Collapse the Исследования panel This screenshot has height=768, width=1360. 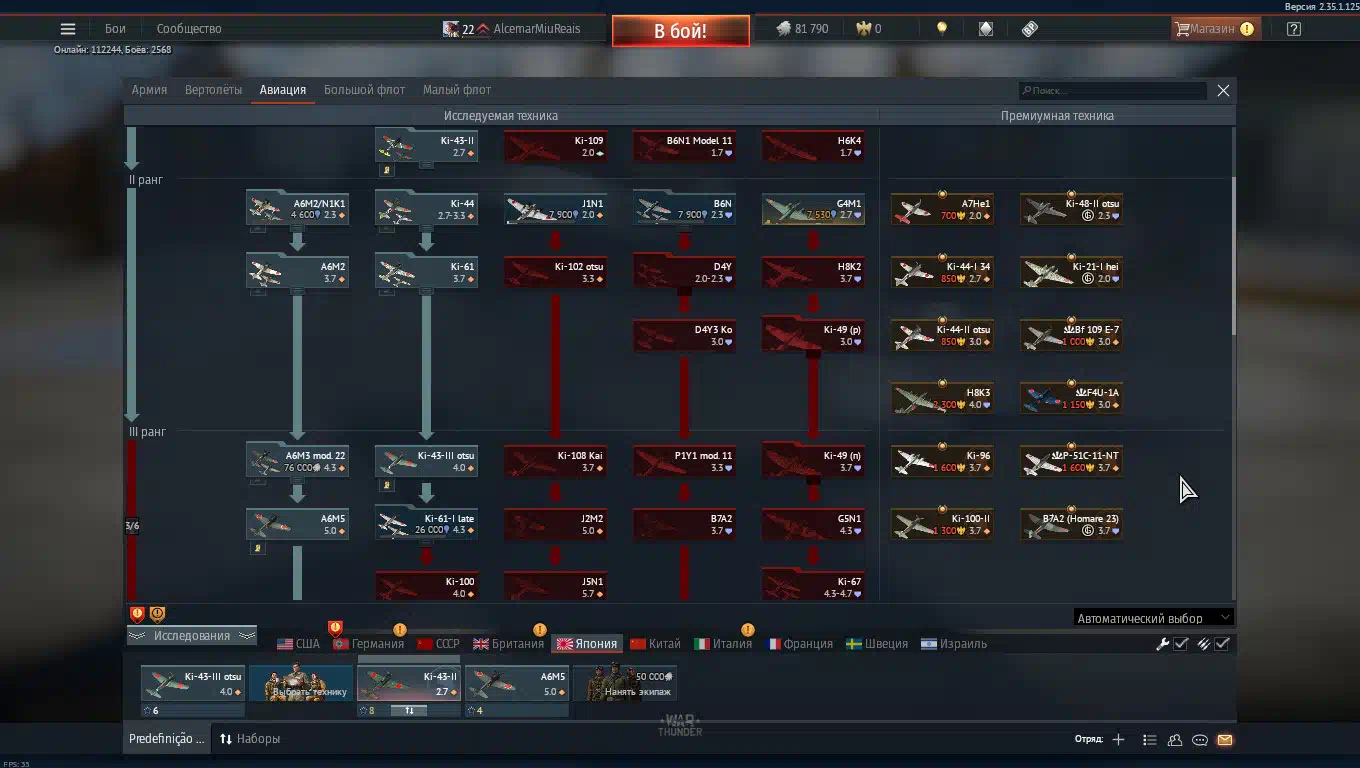point(191,636)
